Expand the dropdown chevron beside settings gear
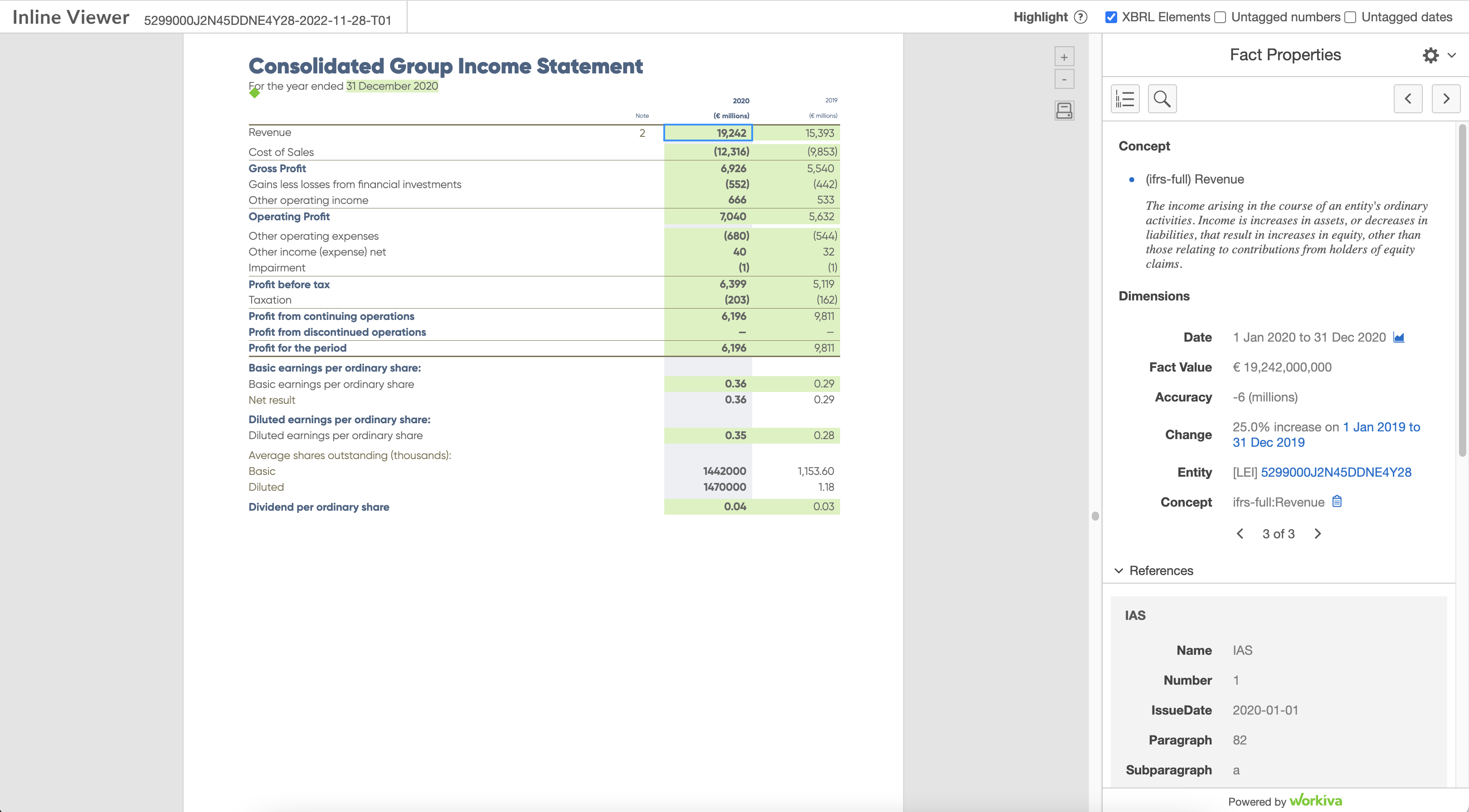This screenshot has height=812, width=1469. coord(1452,55)
